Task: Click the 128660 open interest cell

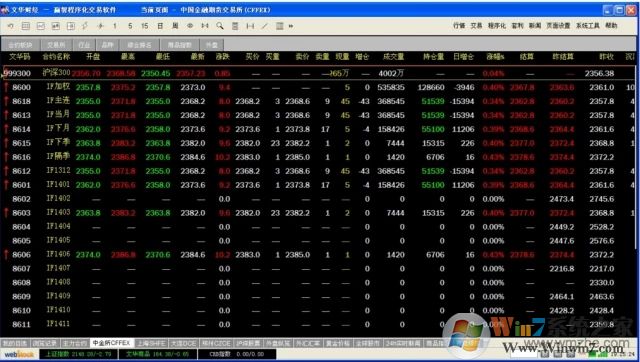Action: point(431,87)
